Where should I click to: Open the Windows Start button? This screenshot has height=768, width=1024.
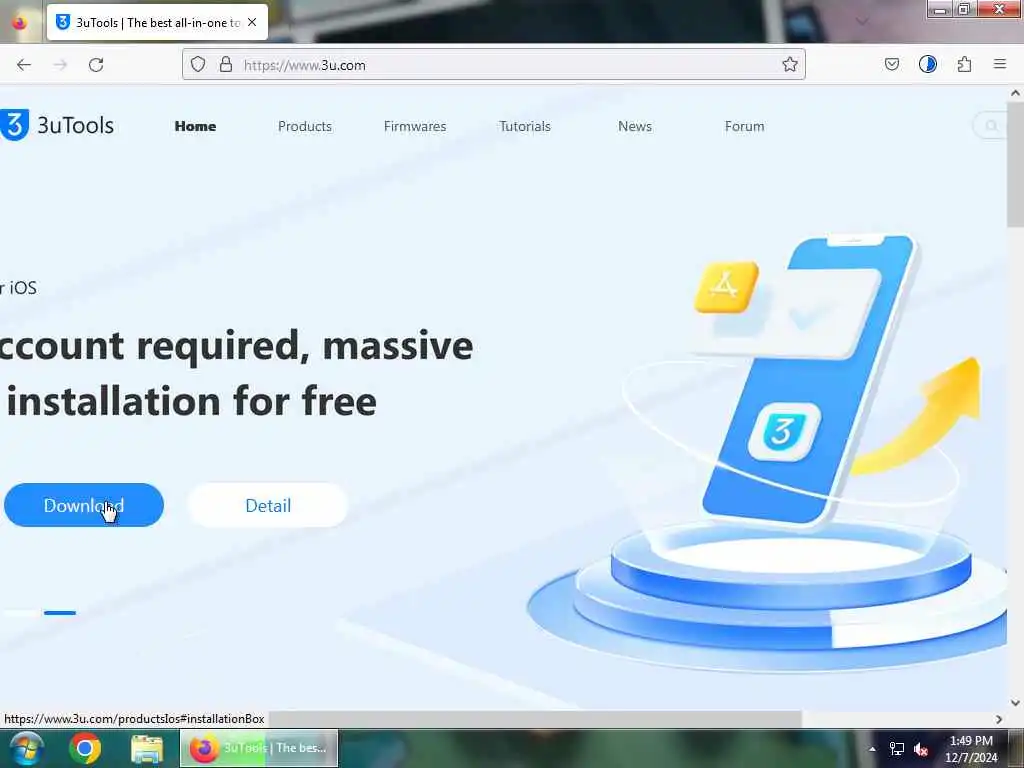pyautogui.click(x=27, y=748)
